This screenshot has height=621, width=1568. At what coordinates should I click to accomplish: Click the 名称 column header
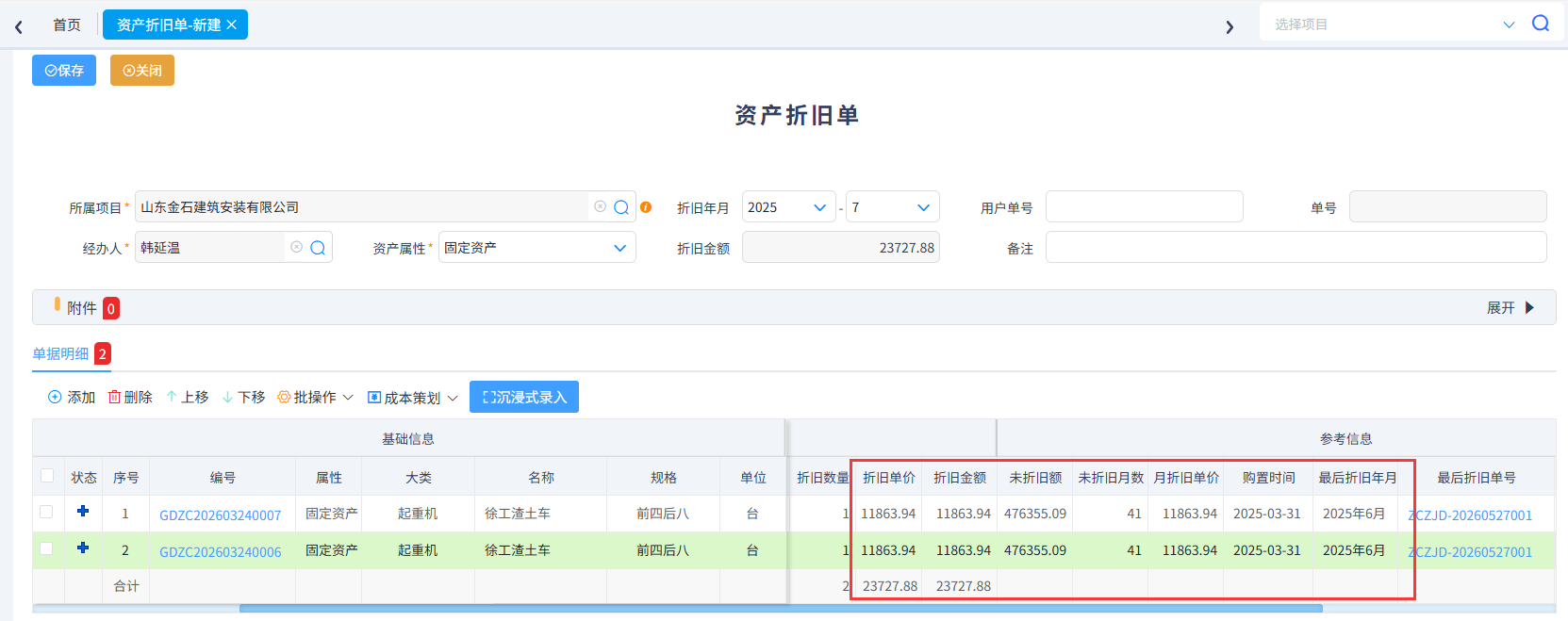(541, 478)
